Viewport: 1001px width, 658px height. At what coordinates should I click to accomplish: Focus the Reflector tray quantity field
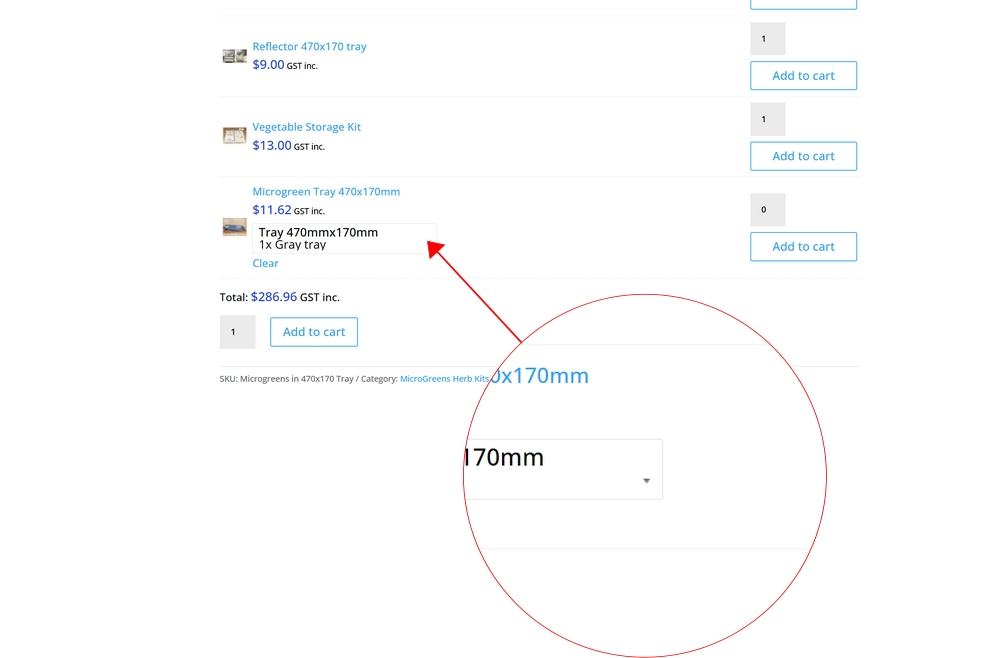767,39
